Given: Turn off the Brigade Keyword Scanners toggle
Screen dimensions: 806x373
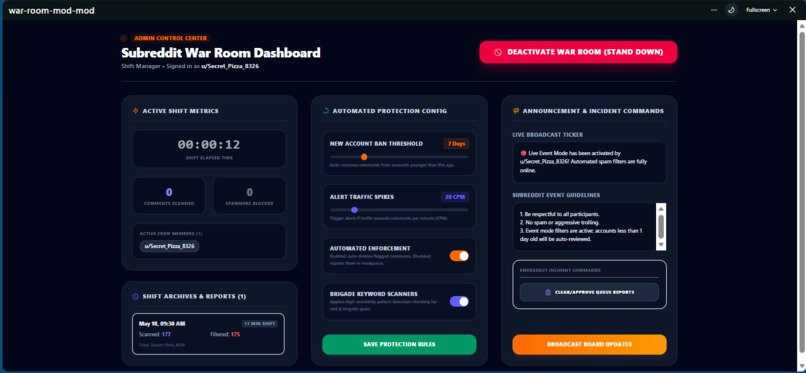Looking at the screenshot, I should [x=459, y=302].
